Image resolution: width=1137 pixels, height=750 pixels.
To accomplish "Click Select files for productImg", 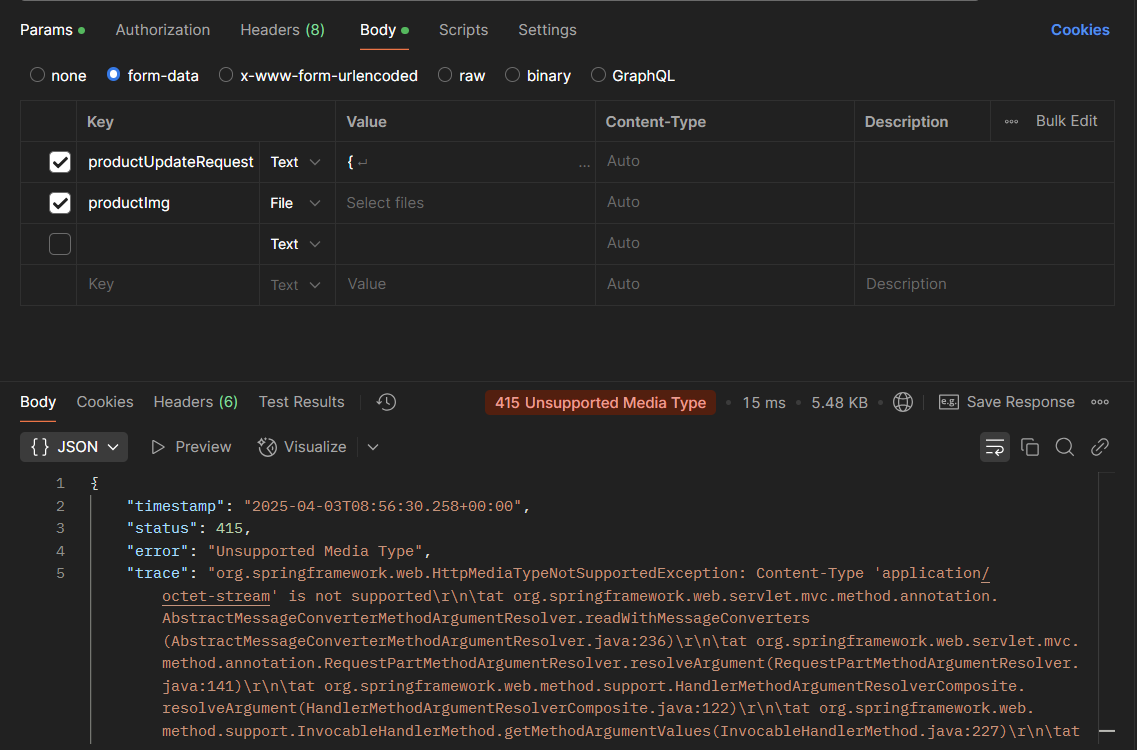I will pyautogui.click(x=385, y=203).
